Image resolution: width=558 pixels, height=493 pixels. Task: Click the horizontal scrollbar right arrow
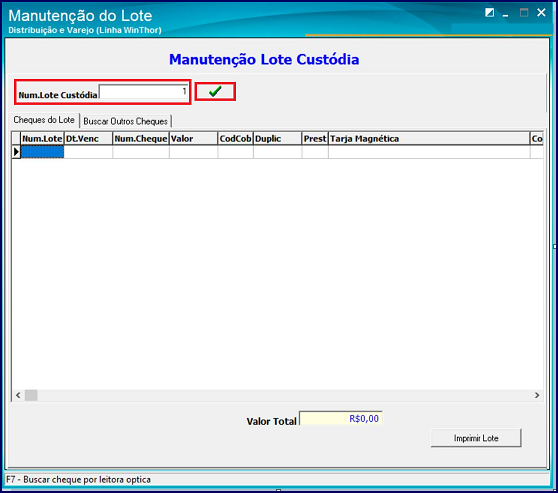pyautogui.click(x=537, y=395)
